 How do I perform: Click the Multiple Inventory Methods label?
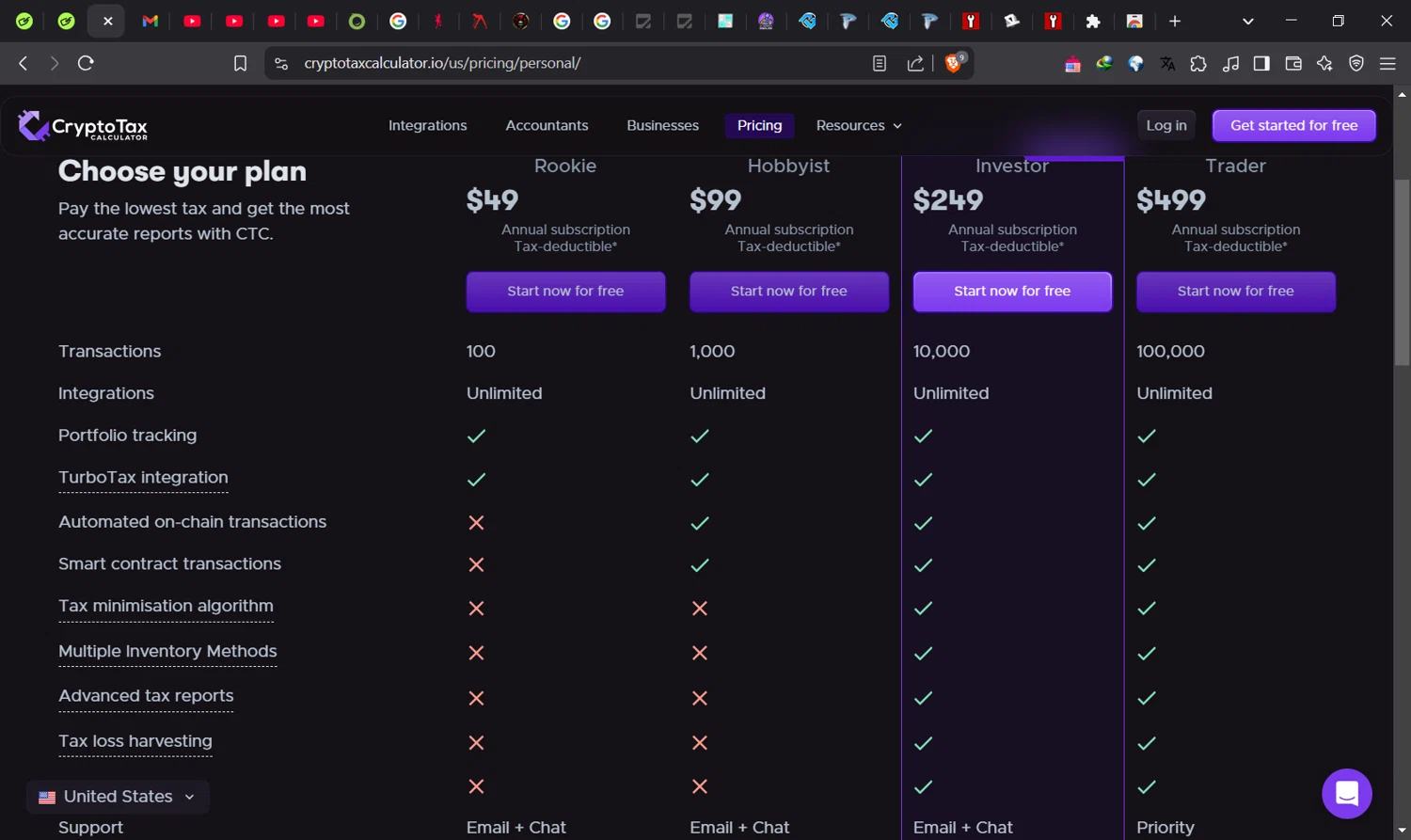[x=167, y=651]
